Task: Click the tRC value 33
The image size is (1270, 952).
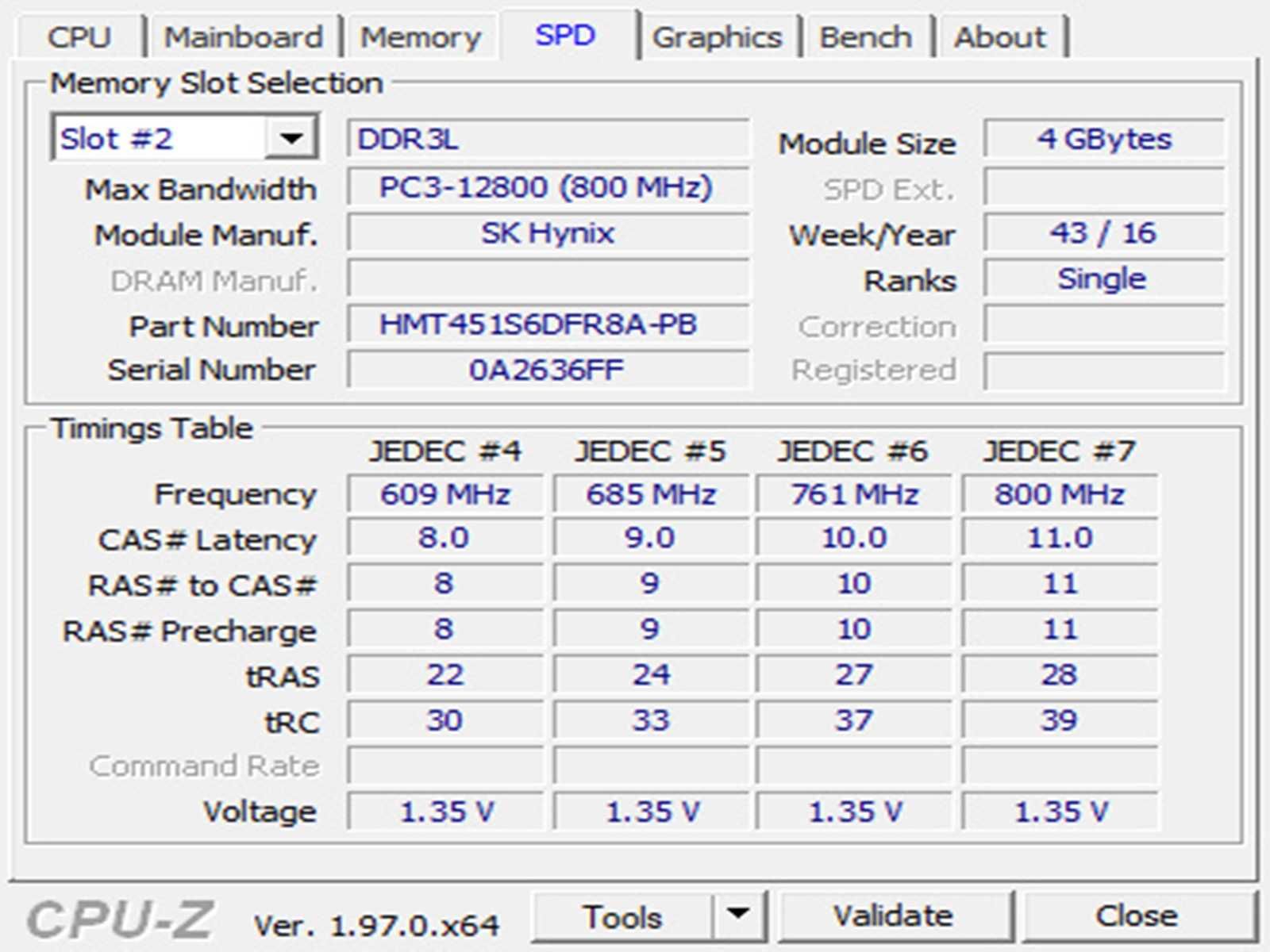Action: tap(651, 720)
